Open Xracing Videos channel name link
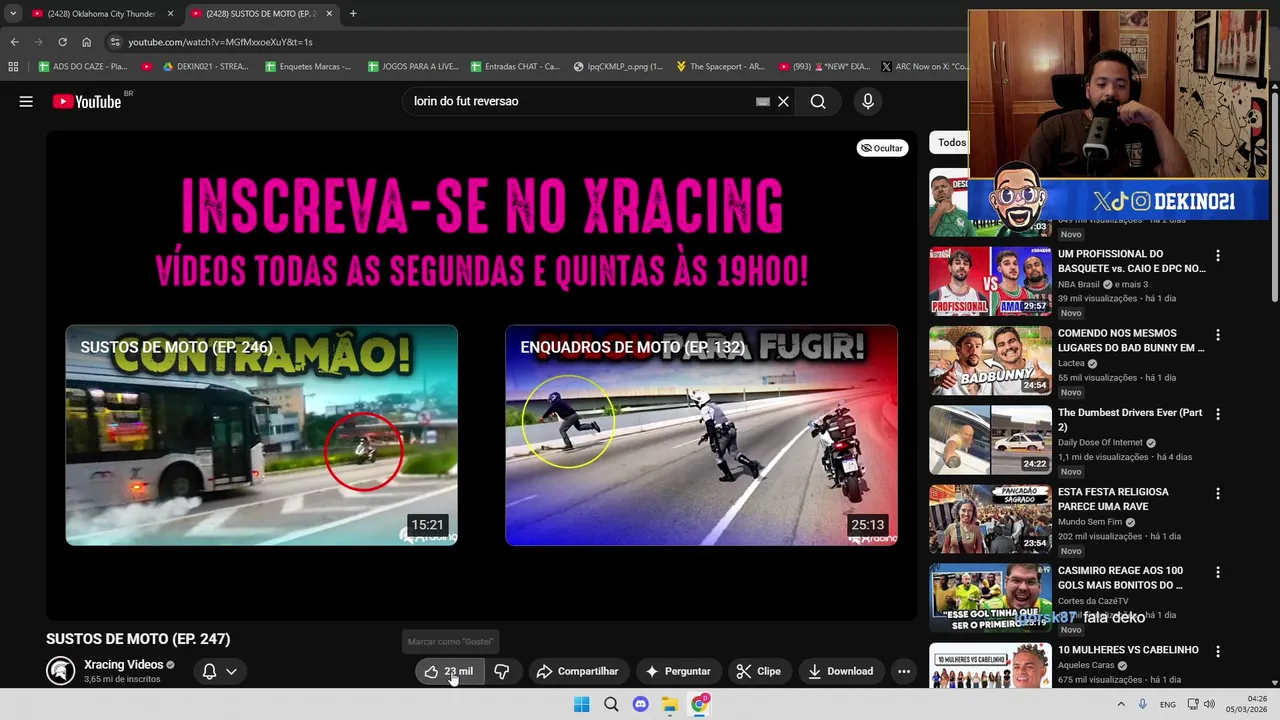 pos(123,664)
